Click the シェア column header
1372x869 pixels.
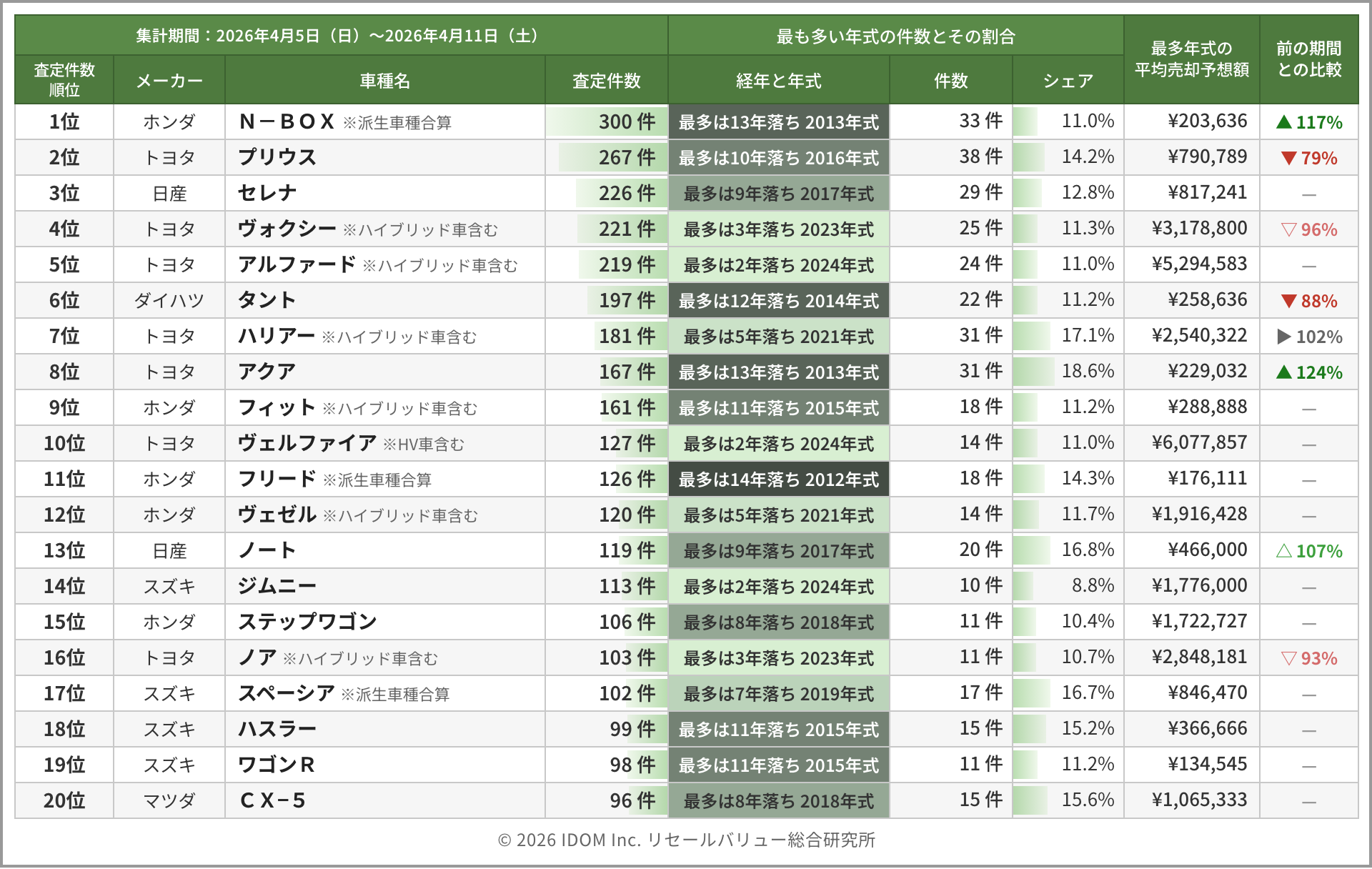[1068, 81]
